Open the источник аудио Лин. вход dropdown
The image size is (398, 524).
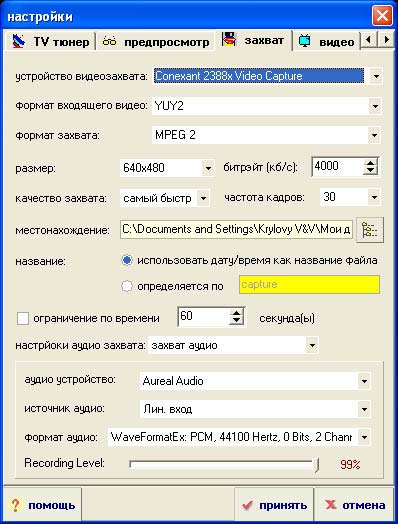(x=364, y=409)
